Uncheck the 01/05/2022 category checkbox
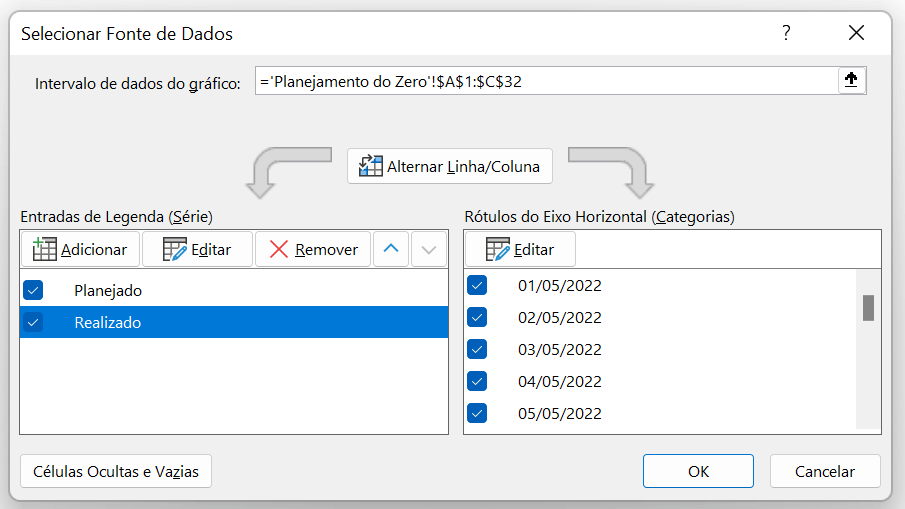 click(x=477, y=285)
